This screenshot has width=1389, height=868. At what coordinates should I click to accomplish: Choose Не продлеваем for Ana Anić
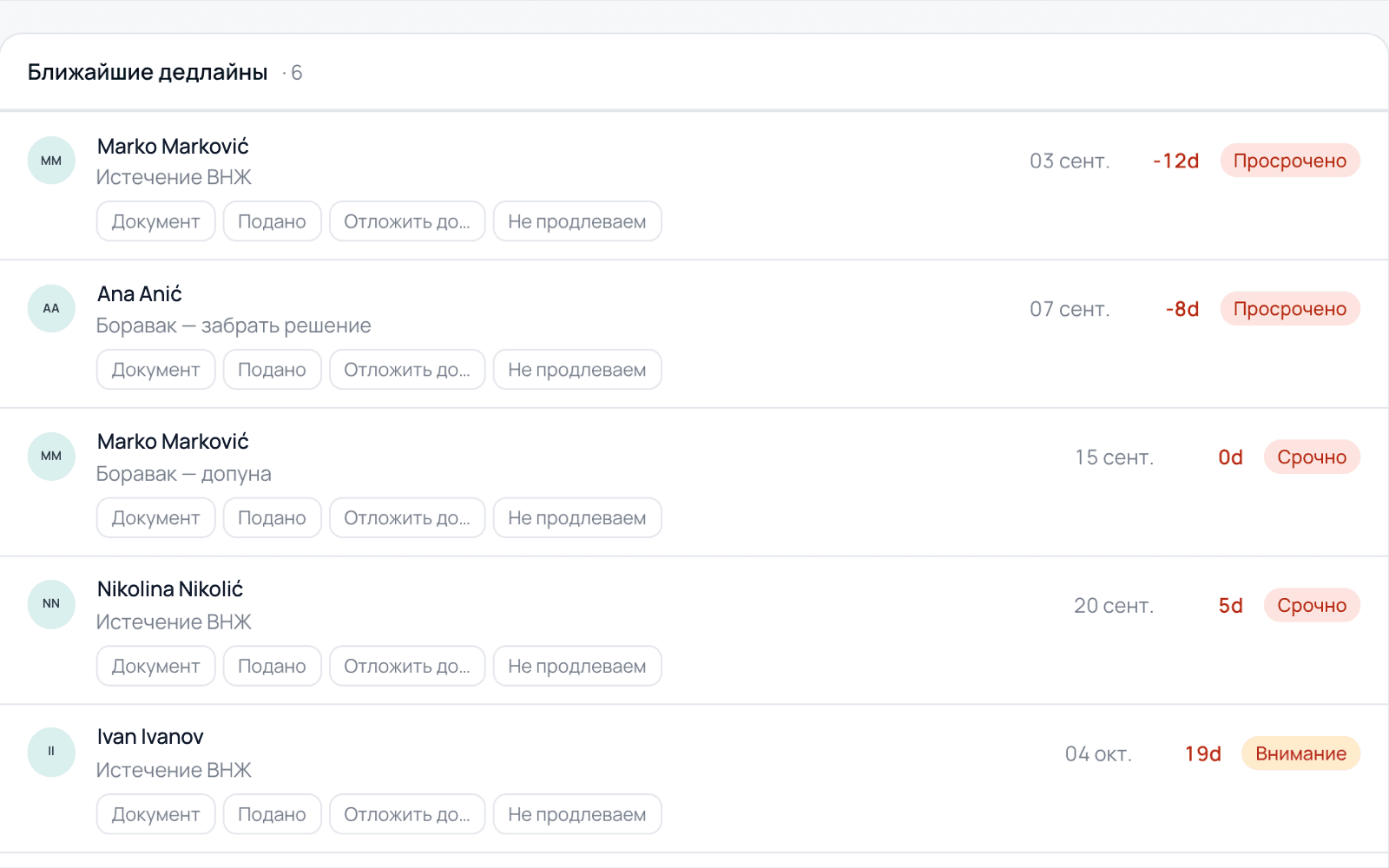point(577,370)
